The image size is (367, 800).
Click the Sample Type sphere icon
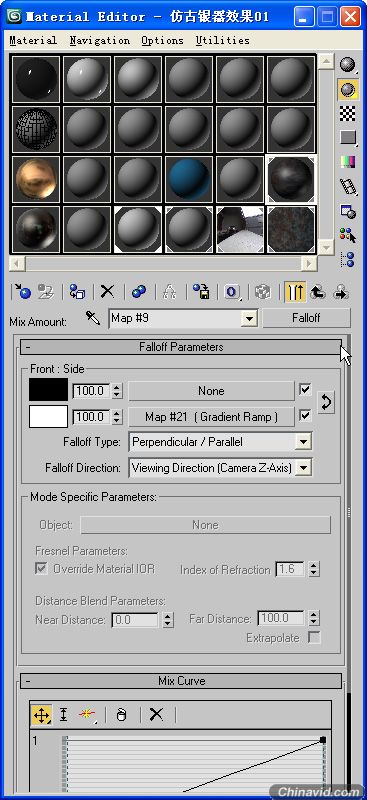click(348, 65)
